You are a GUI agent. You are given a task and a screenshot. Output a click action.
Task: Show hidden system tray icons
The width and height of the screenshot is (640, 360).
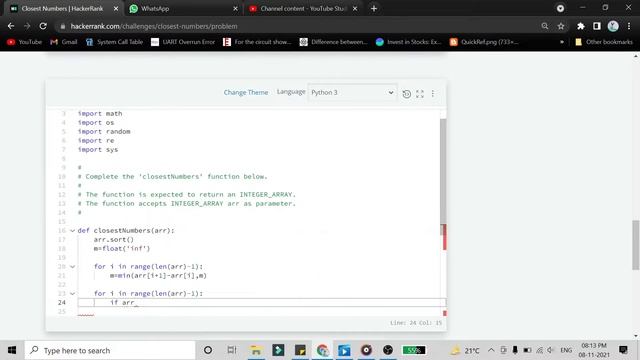point(491,350)
